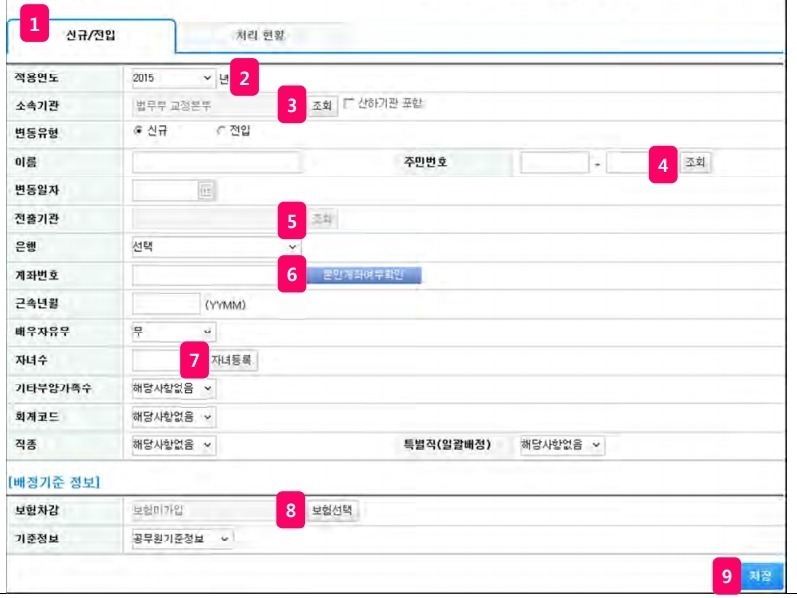The width and height of the screenshot is (797, 598).
Task: Open the 배우자유무 dropdown
Action: click(x=174, y=332)
